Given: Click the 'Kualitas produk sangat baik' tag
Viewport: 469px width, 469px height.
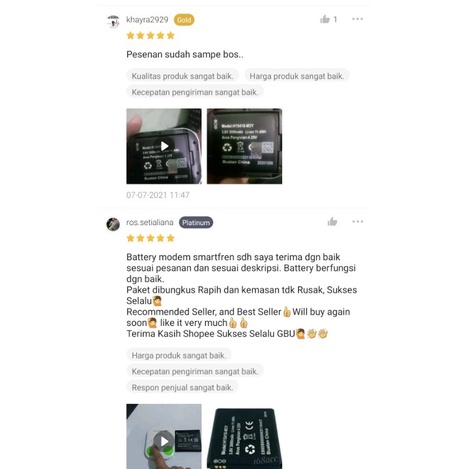Looking at the screenshot, I should 182,76.
